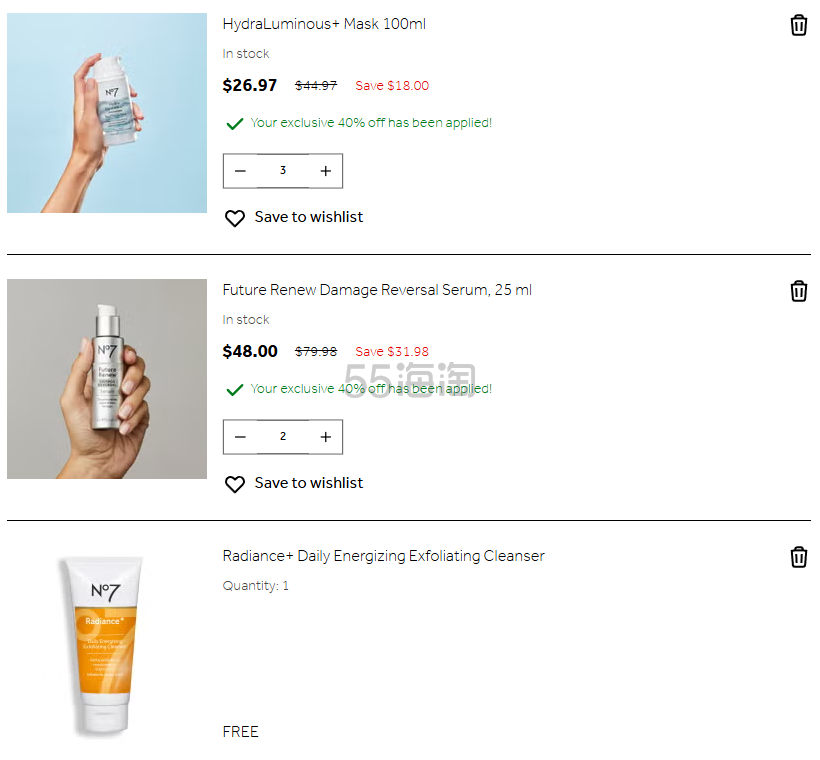This screenshot has height=760, width=820.
Task: Open HydraLuminous+ Mask 100ml product title
Action: [324, 24]
